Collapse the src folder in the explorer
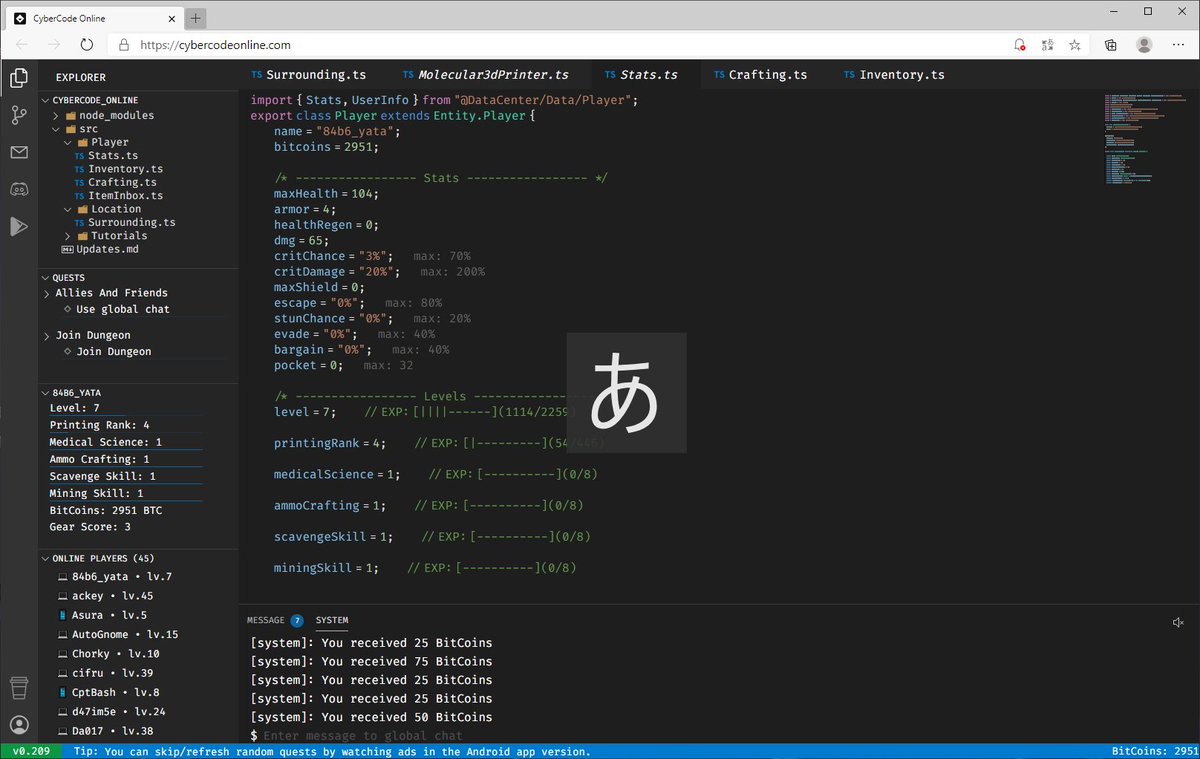The image size is (1200, 759). pos(57,129)
